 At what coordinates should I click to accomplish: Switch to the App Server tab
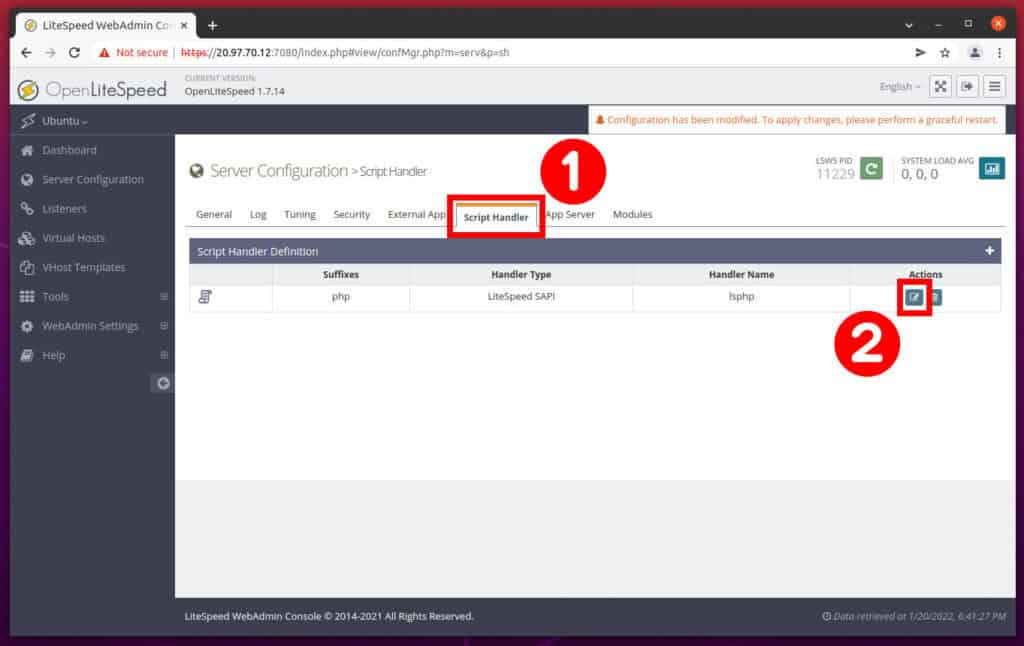point(570,214)
